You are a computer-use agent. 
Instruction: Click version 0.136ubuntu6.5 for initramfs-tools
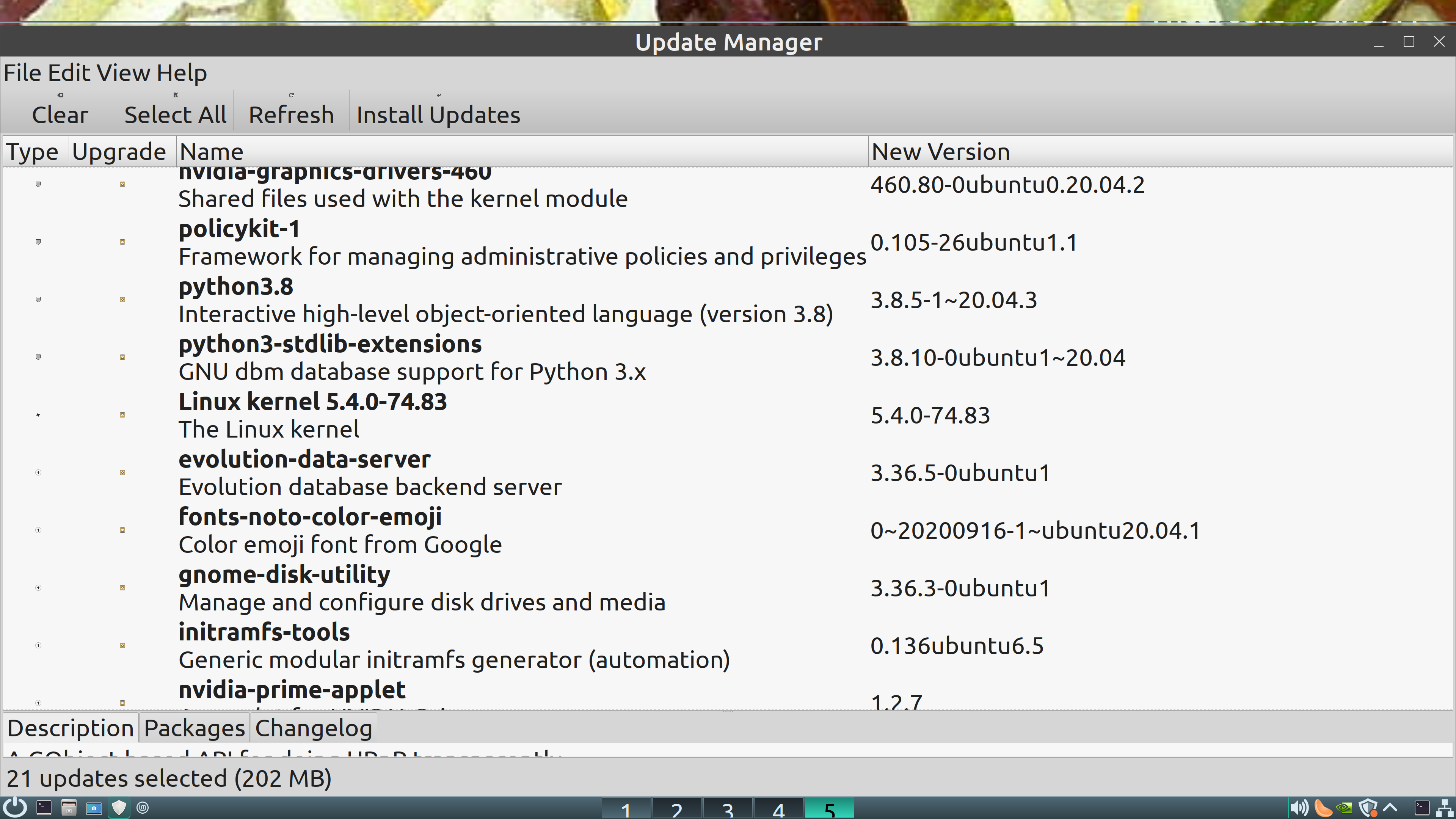coord(957,646)
